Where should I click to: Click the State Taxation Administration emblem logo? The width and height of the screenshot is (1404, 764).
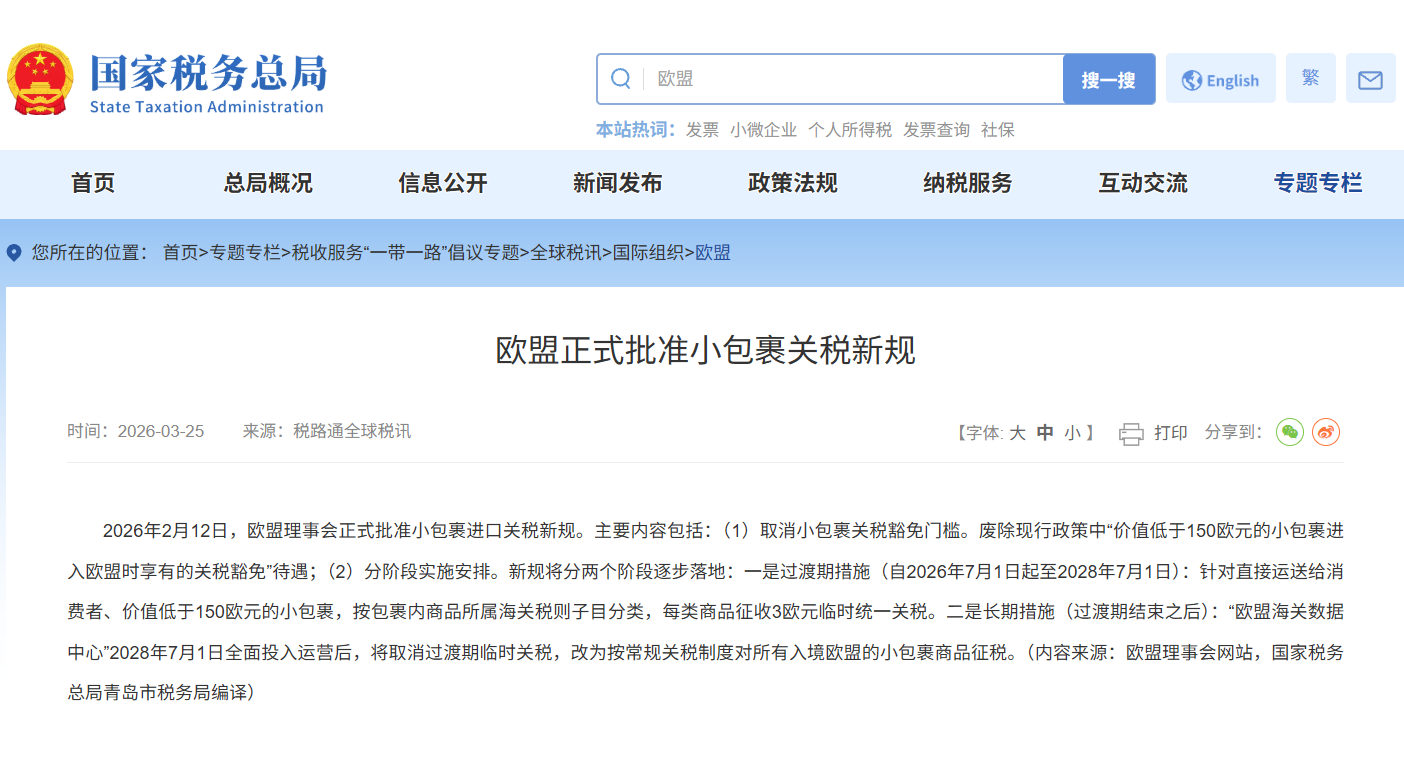40,80
